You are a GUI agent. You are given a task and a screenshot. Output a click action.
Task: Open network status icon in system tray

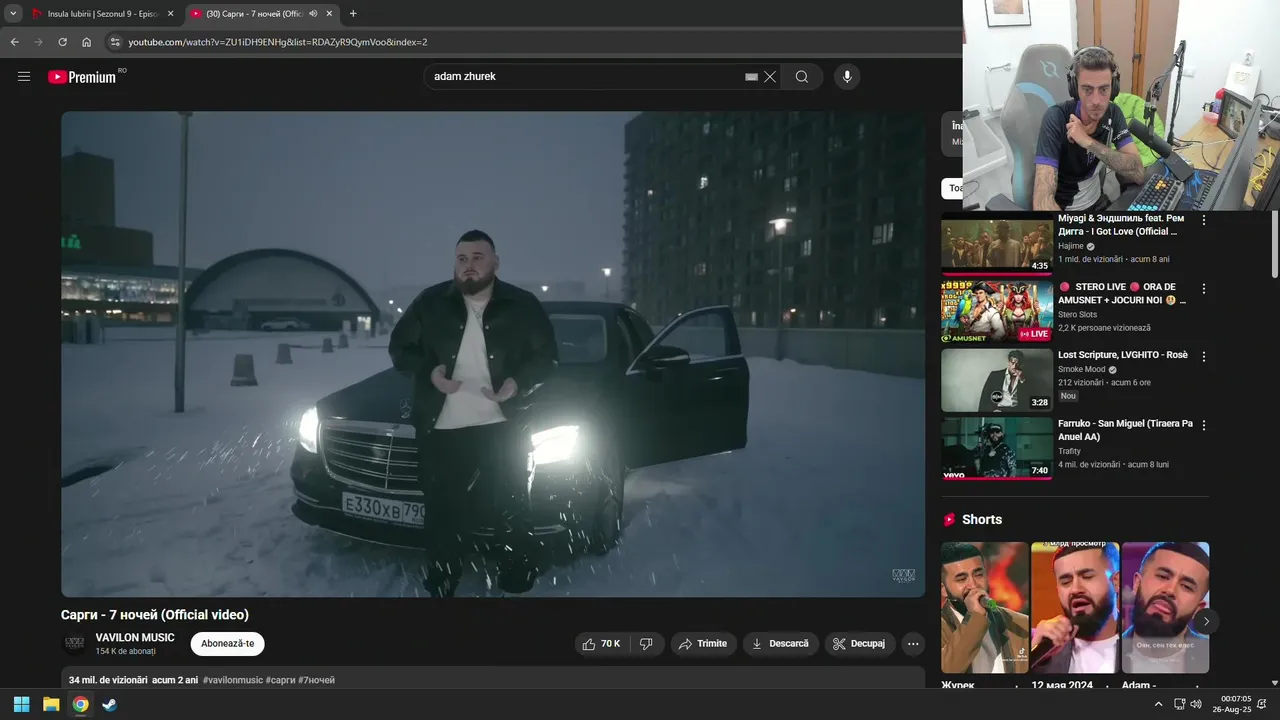pyautogui.click(x=1179, y=704)
